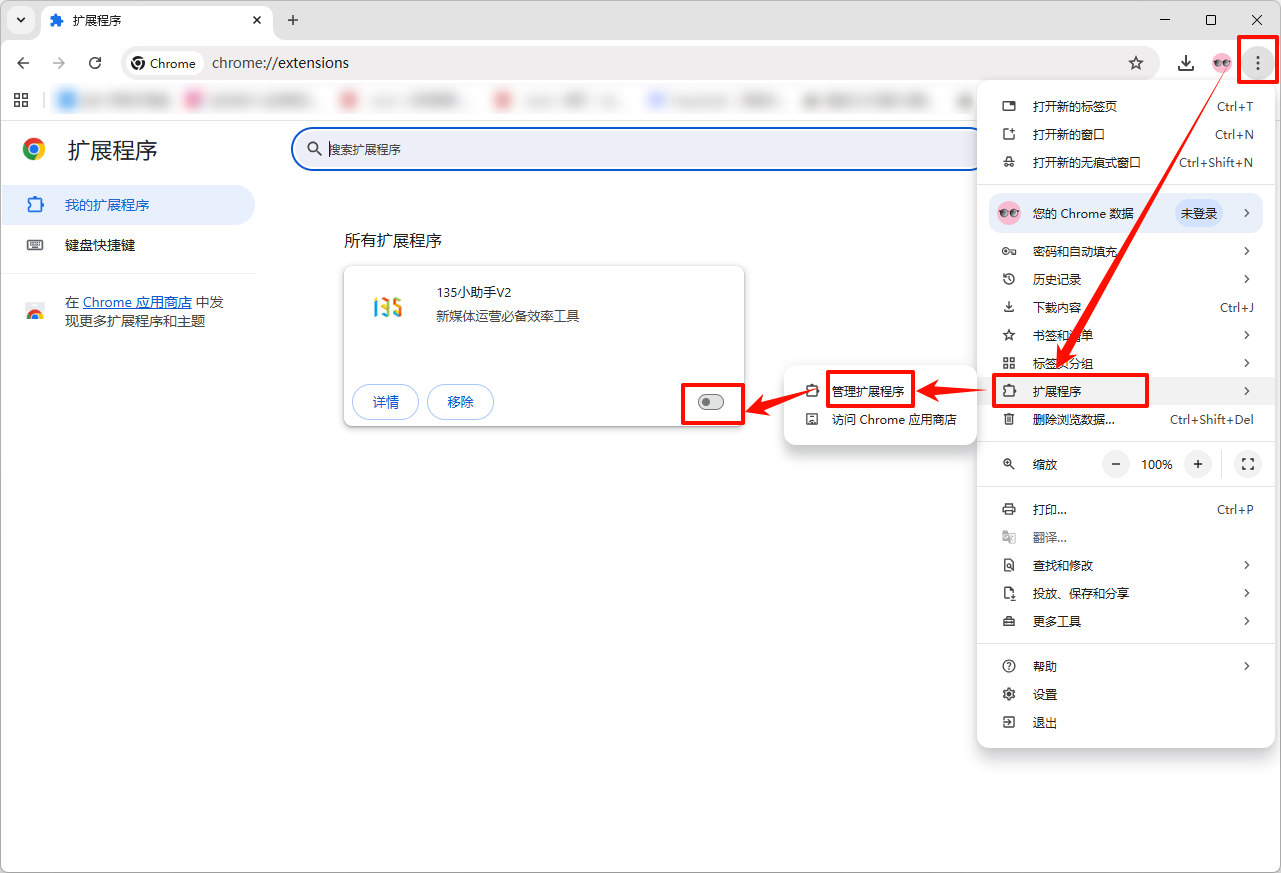Screen dimensions: 1281x873
Task: Click the bookmark star icon in address bar
Action: click(x=1136, y=63)
